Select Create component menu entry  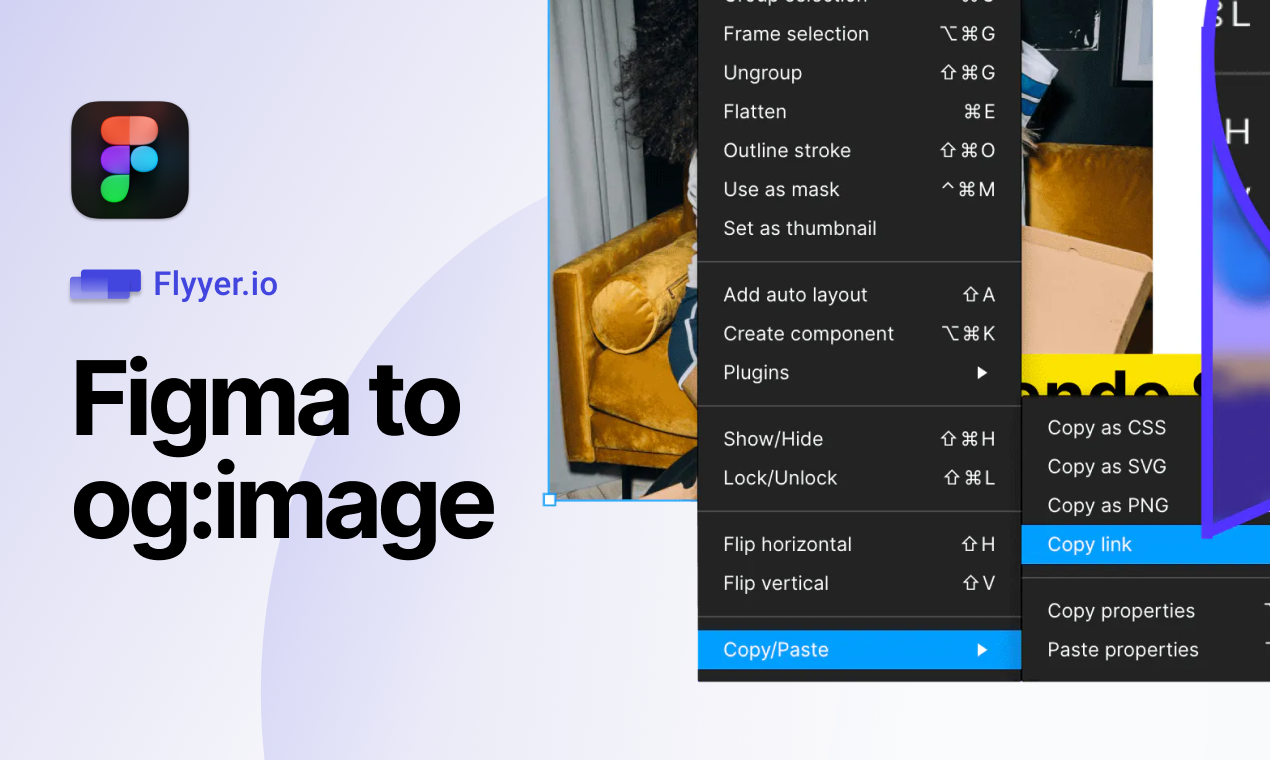859,334
